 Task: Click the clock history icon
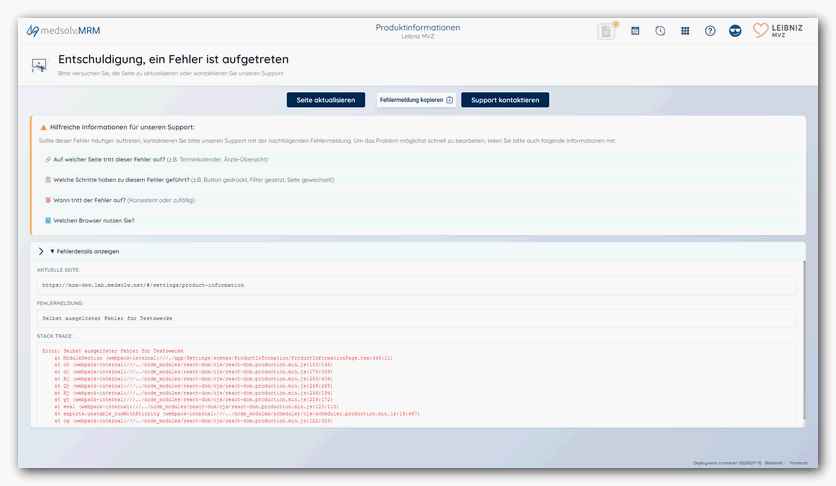tap(660, 31)
